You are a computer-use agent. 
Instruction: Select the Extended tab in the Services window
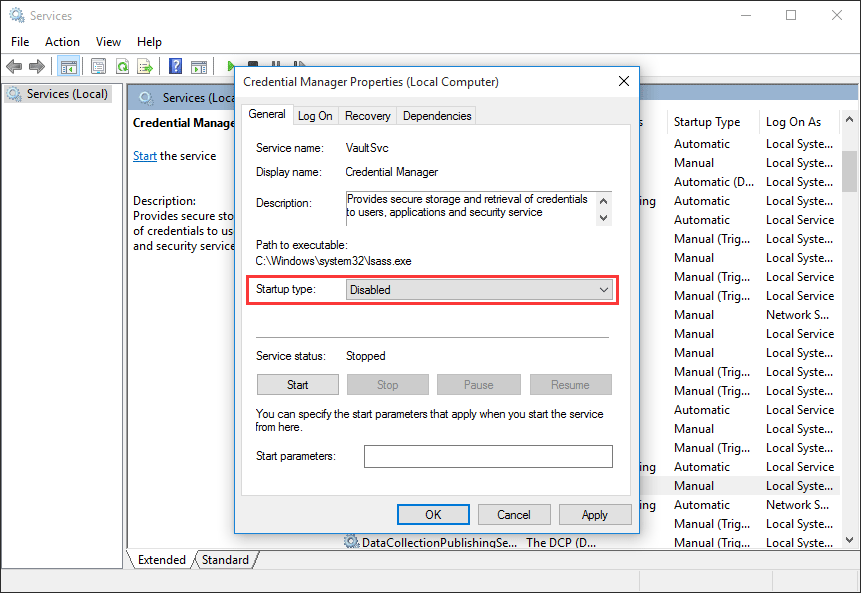tap(161, 560)
